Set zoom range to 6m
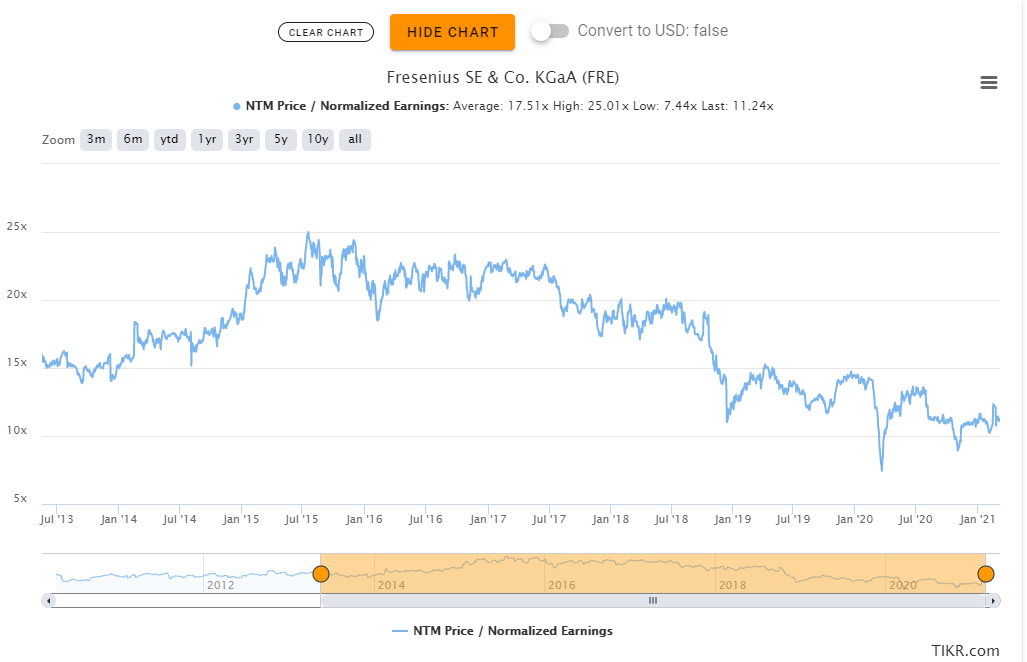Screen dimensions: 1027x662 [x=133, y=139]
